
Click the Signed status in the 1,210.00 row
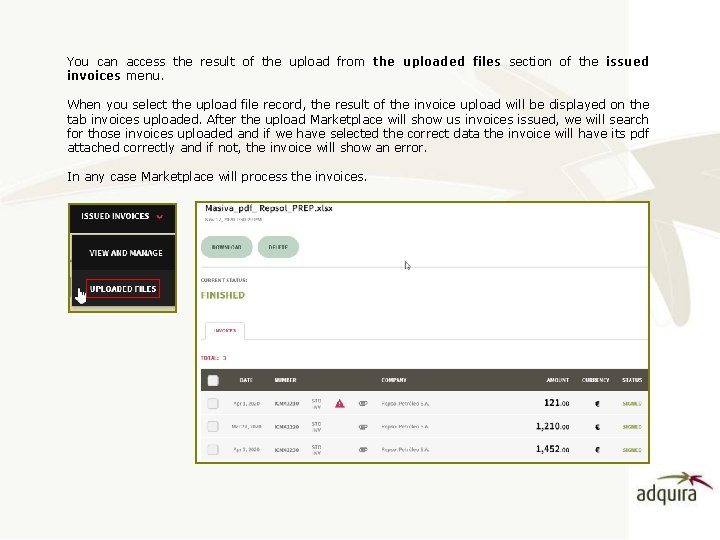click(x=632, y=427)
